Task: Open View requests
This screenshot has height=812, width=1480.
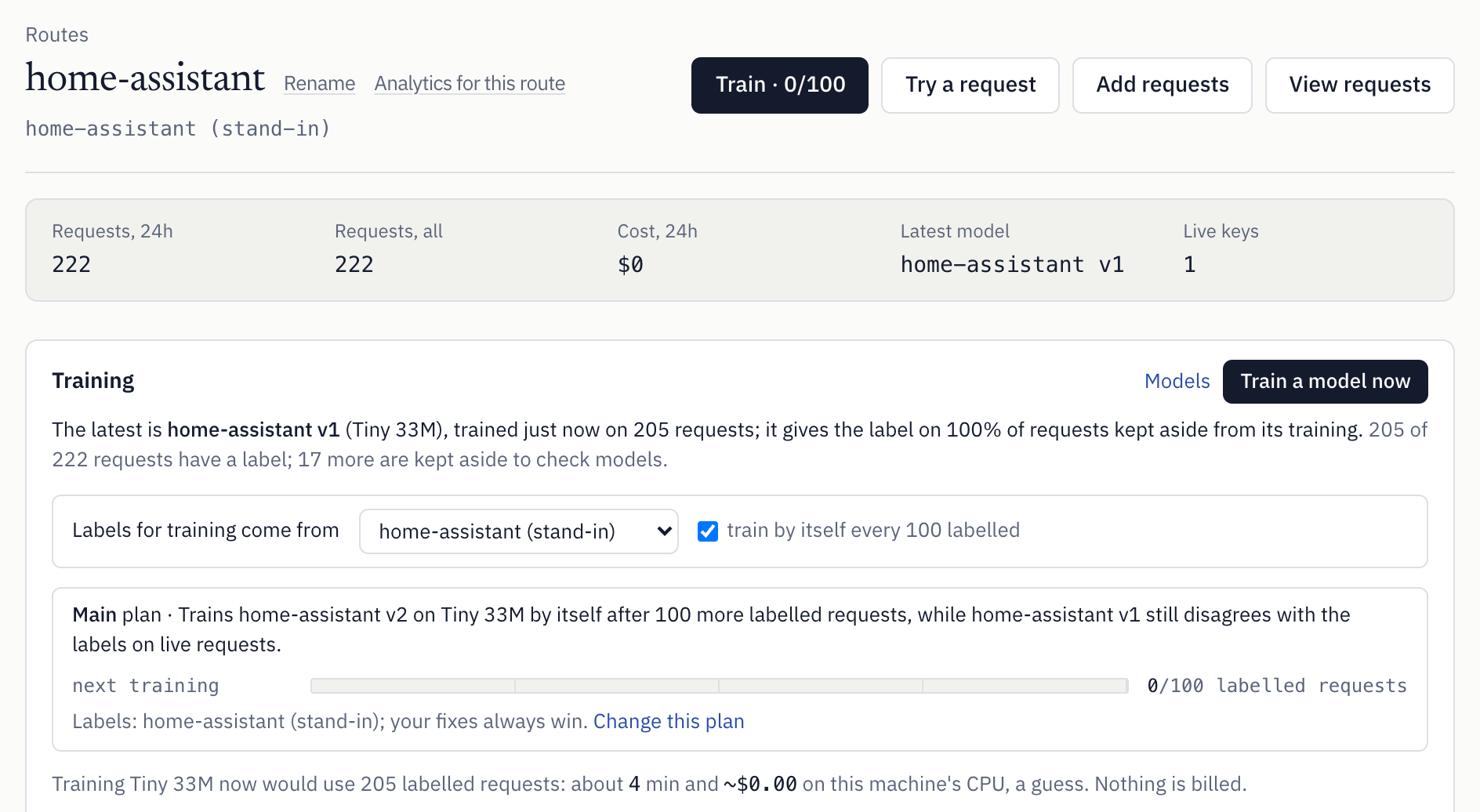Action: 1360,85
